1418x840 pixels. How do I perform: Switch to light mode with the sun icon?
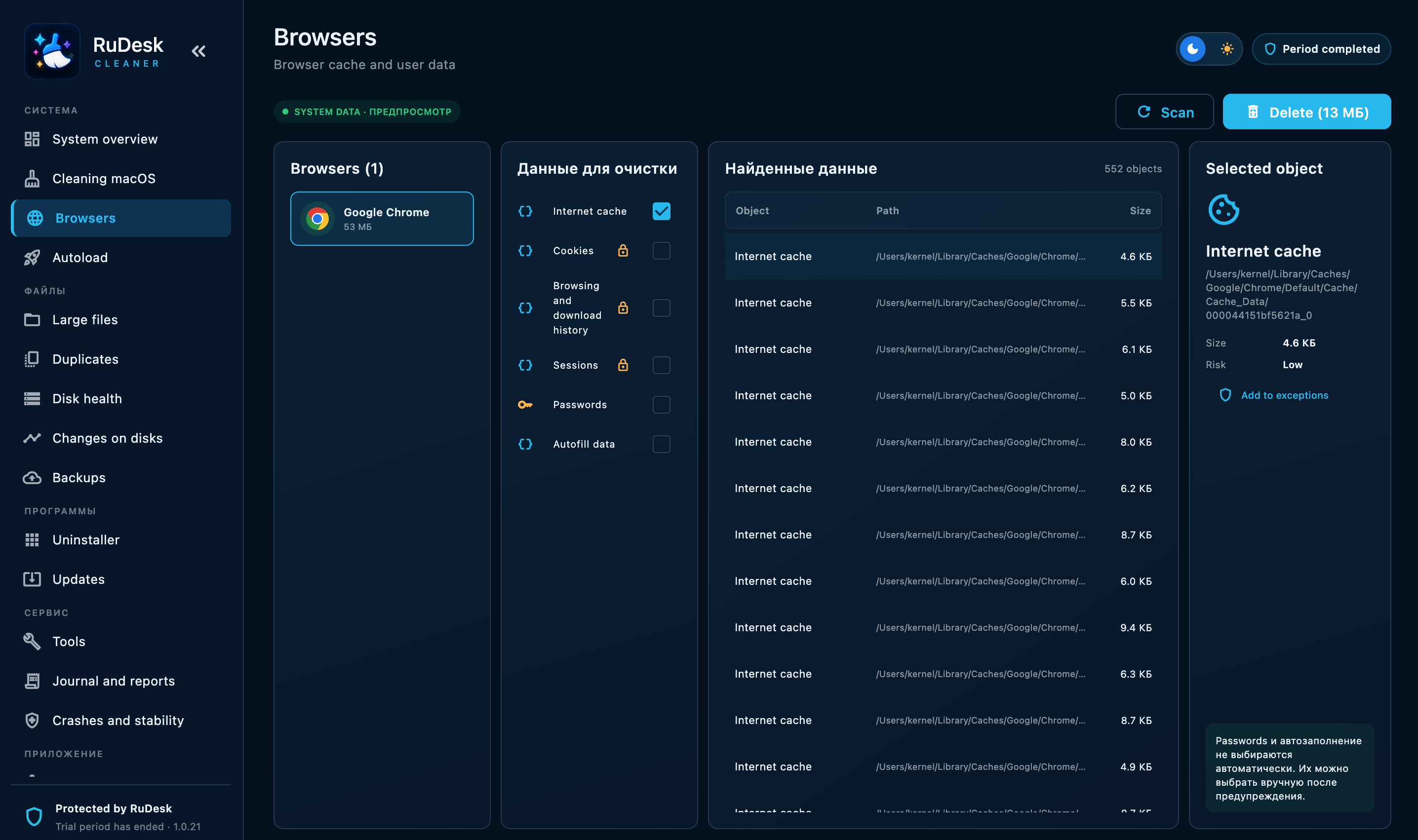(1226, 49)
